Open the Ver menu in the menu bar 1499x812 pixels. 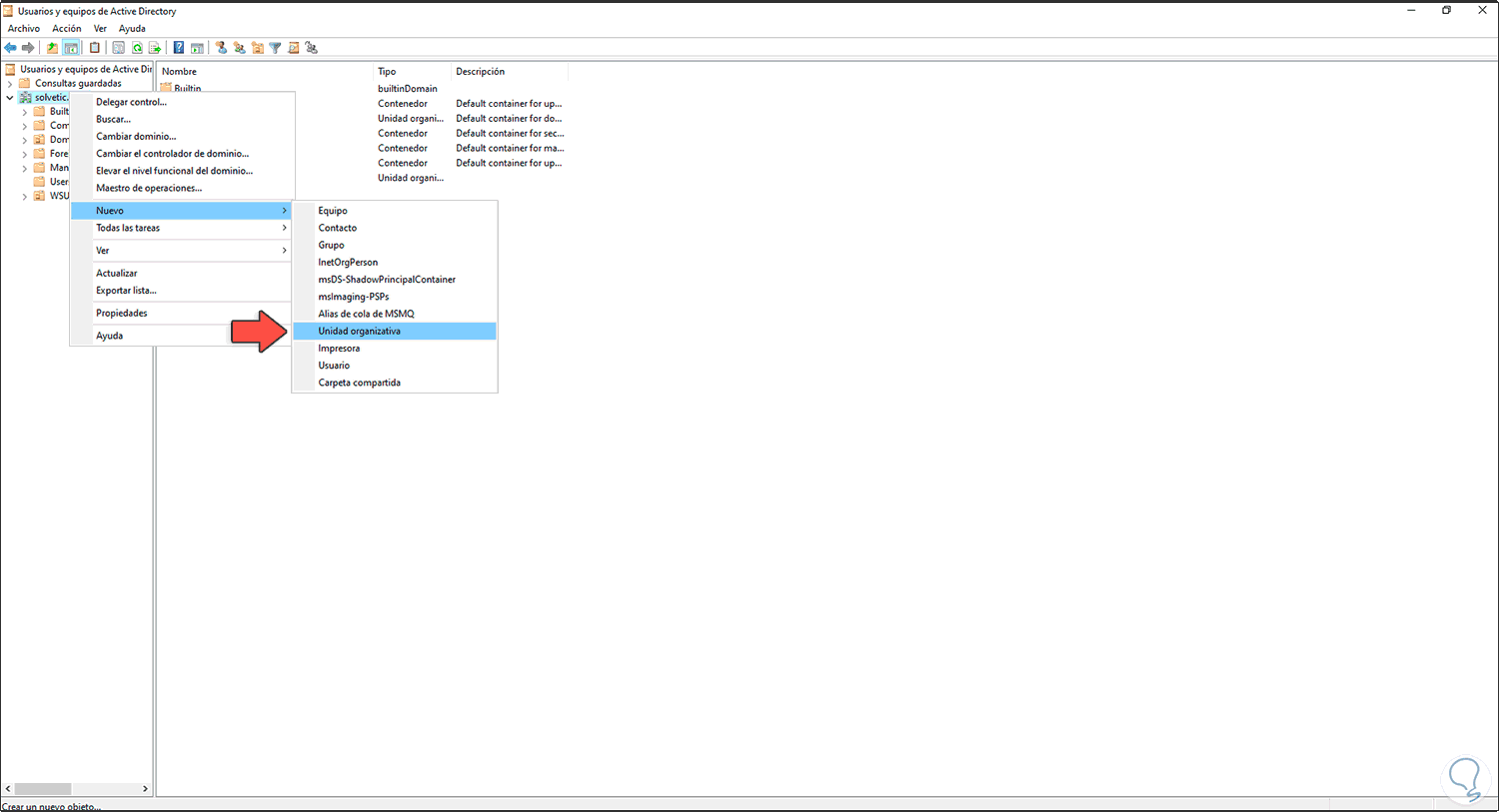[100, 29]
